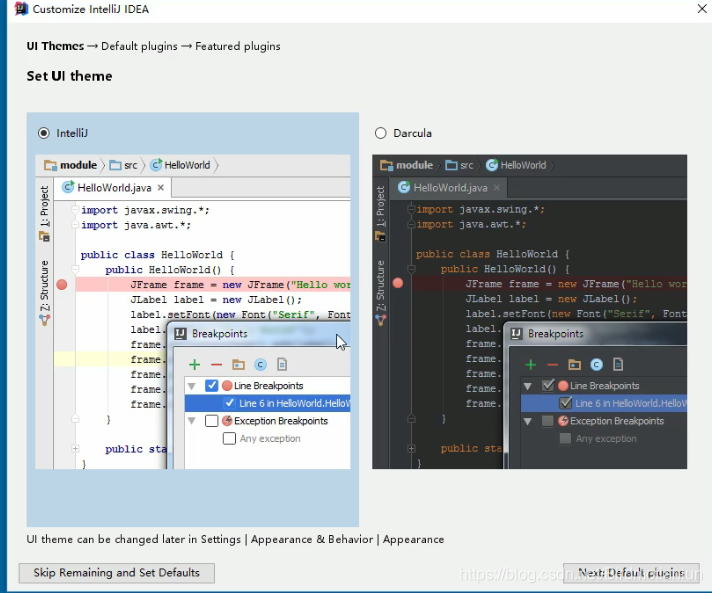
Task: Click group-by-file document icon in light preview
Action: [282, 364]
